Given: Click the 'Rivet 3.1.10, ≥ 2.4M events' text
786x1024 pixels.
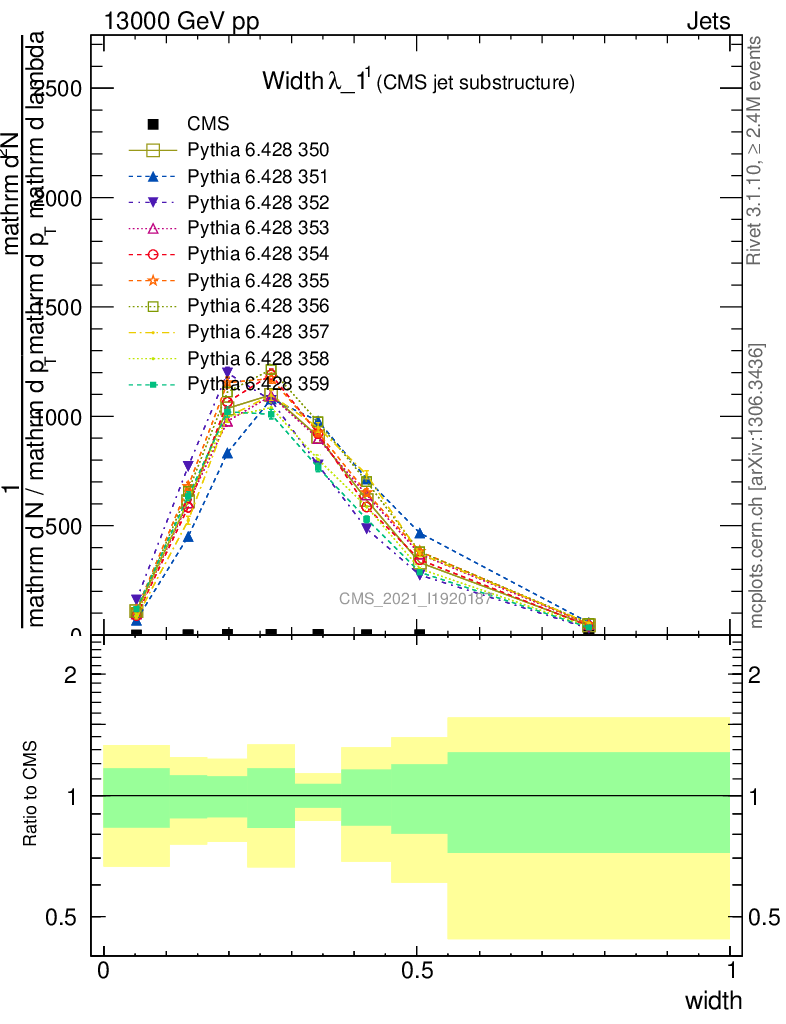Looking at the screenshot, I should pyautogui.click(x=754, y=150).
